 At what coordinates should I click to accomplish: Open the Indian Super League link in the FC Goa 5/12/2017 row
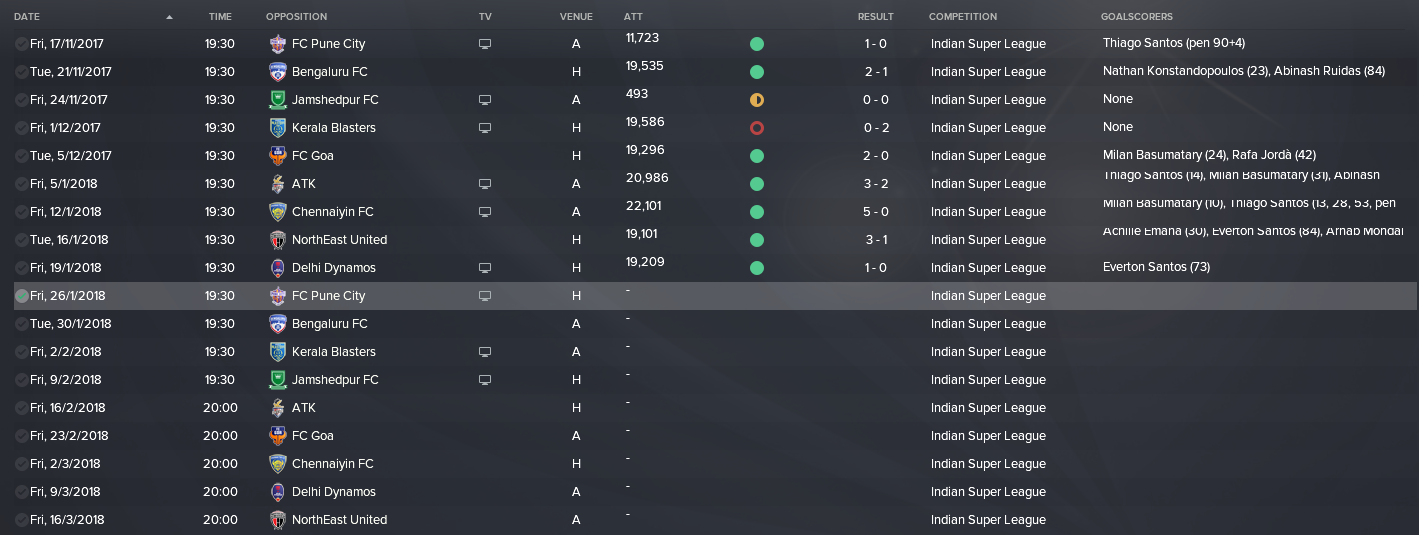(x=988, y=156)
